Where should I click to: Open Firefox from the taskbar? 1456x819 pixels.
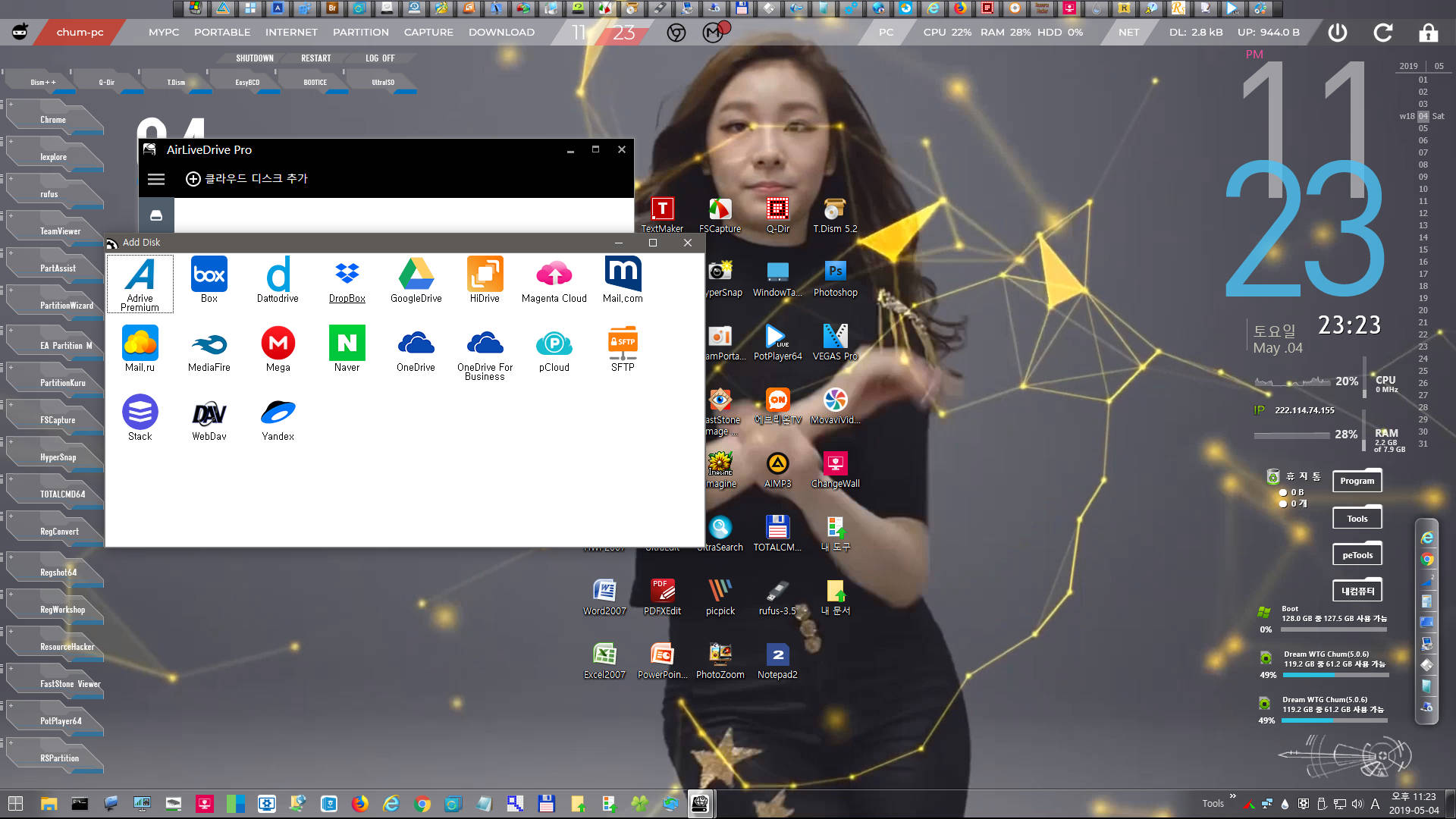(x=360, y=804)
